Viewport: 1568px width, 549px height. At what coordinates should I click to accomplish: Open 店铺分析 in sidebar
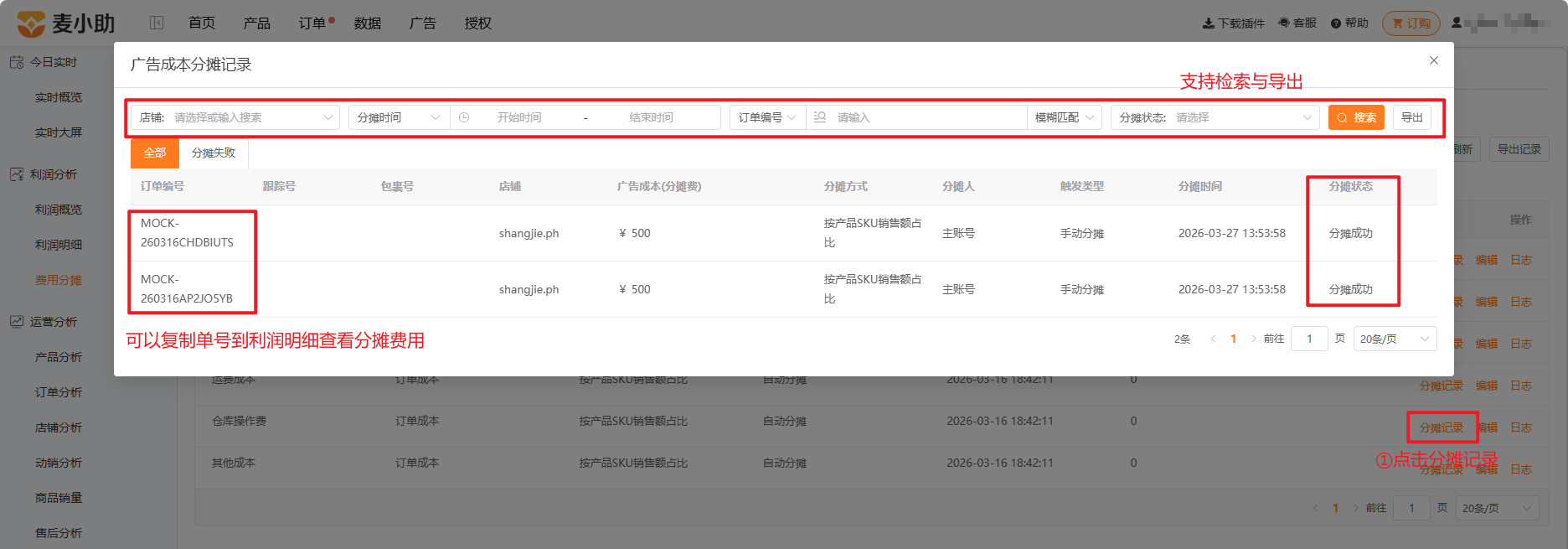[59, 427]
